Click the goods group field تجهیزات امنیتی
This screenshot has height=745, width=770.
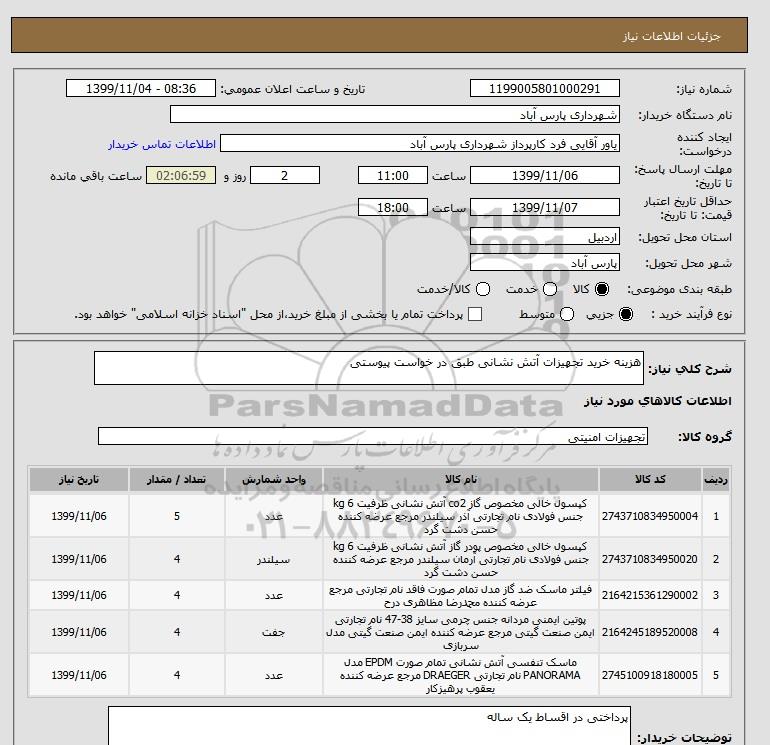pyautogui.click(x=373, y=436)
